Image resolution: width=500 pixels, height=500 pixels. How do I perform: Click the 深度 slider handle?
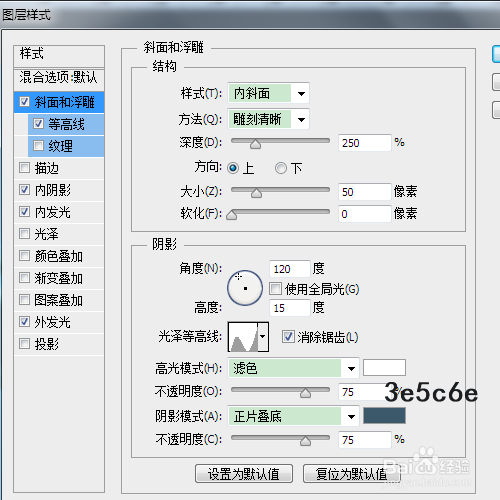tap(255, 144)
